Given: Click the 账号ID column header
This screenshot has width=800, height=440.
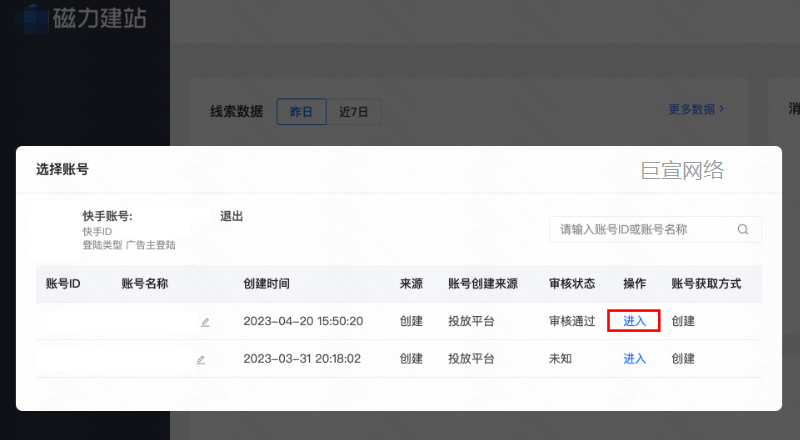Looking at the screenshot, I should pyautogui.click(x=63, y=284).
